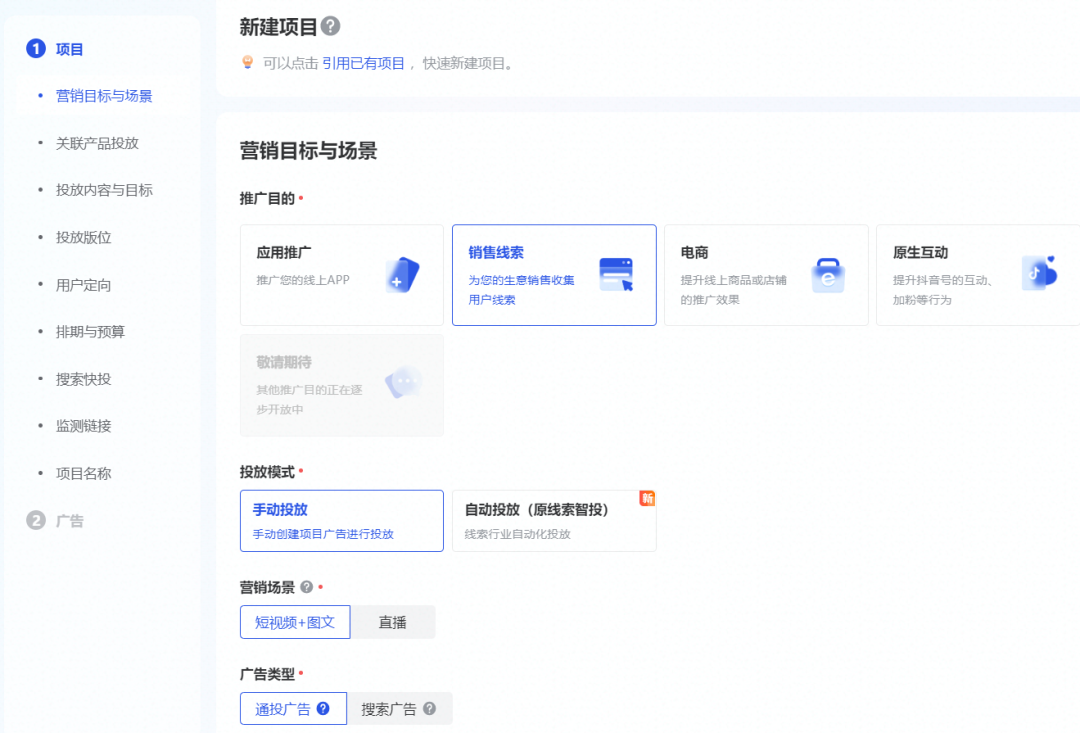Image resolution: width=1080 pixels, height=733 pixels.
Task: Jump to 关联产品投放 section
Action: tap(97, 143)
